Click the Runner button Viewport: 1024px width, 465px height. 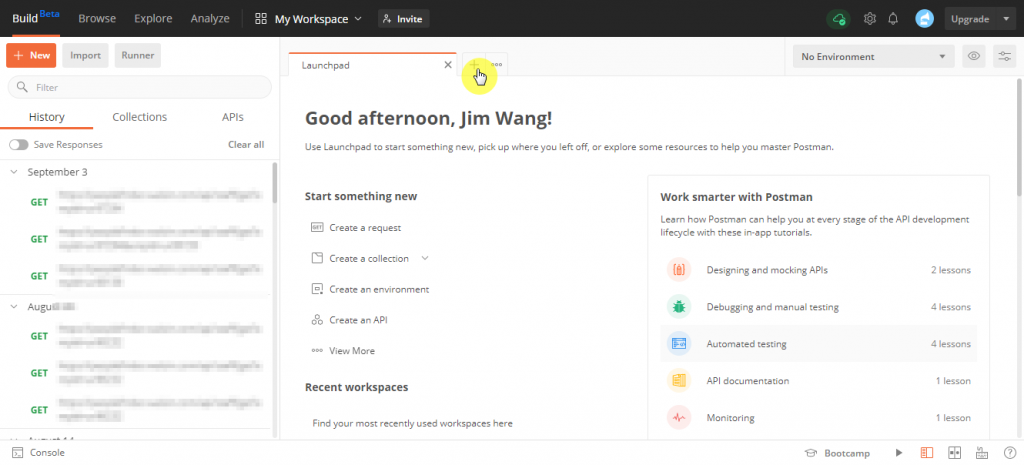coord(138,56)
